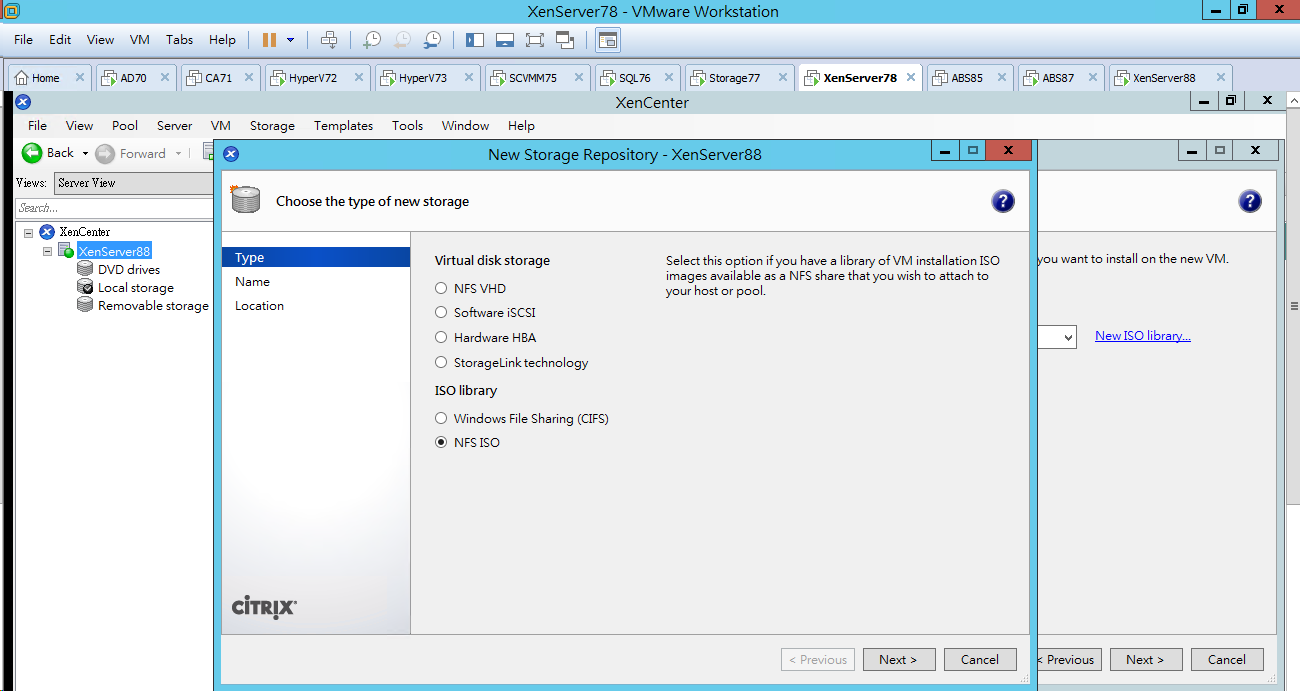This screenshot has width=1300, height=691.
Task: Open the Storage menu in XenCenter
Action: [x=272, y=126]
